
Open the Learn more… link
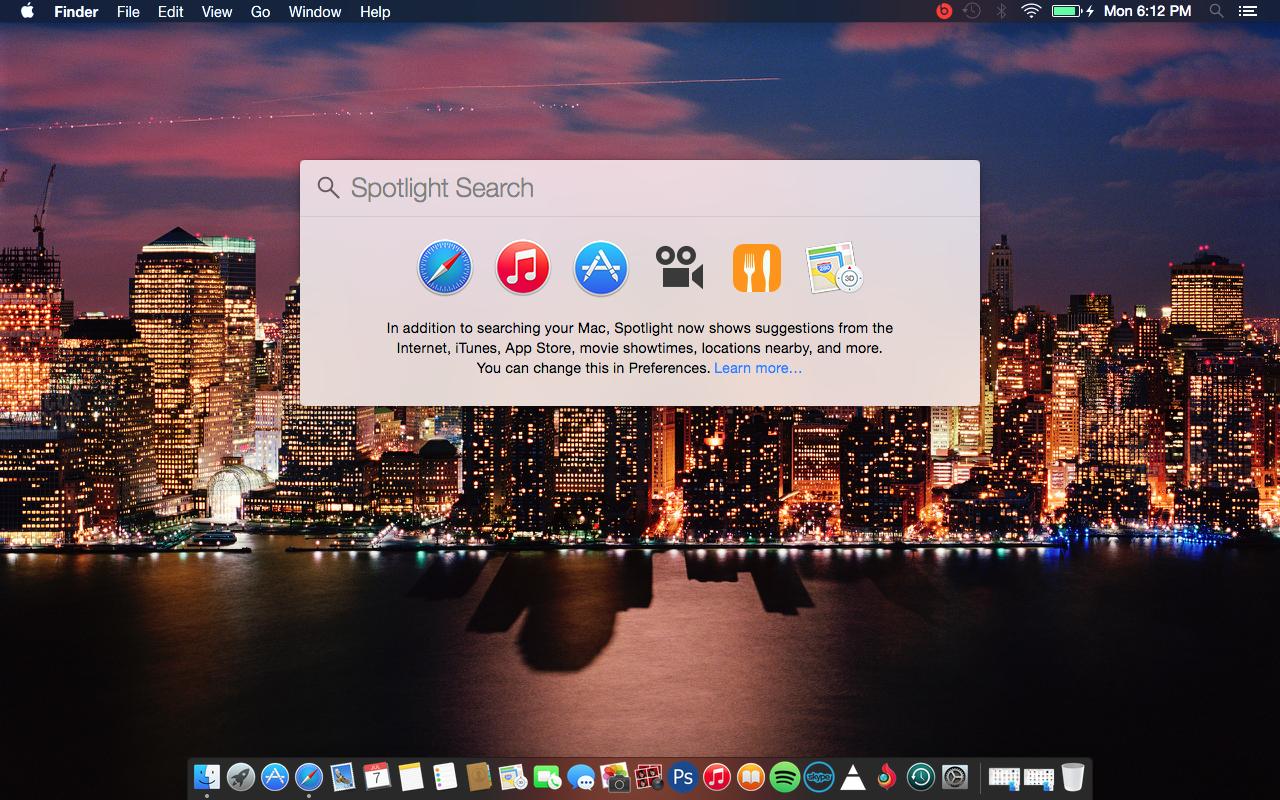pyautogui.click(x=758, y=368)
